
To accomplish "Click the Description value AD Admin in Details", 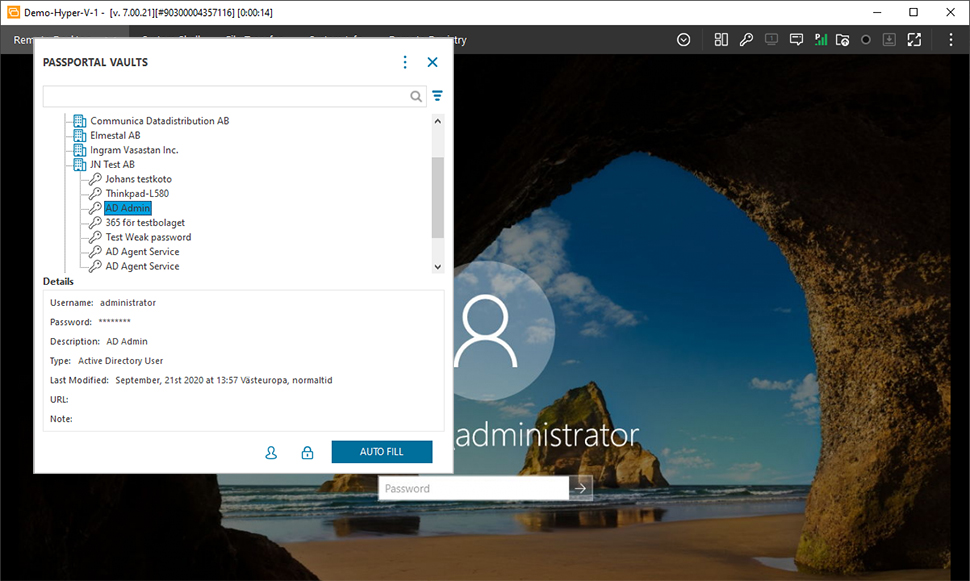I will (127, 341).
